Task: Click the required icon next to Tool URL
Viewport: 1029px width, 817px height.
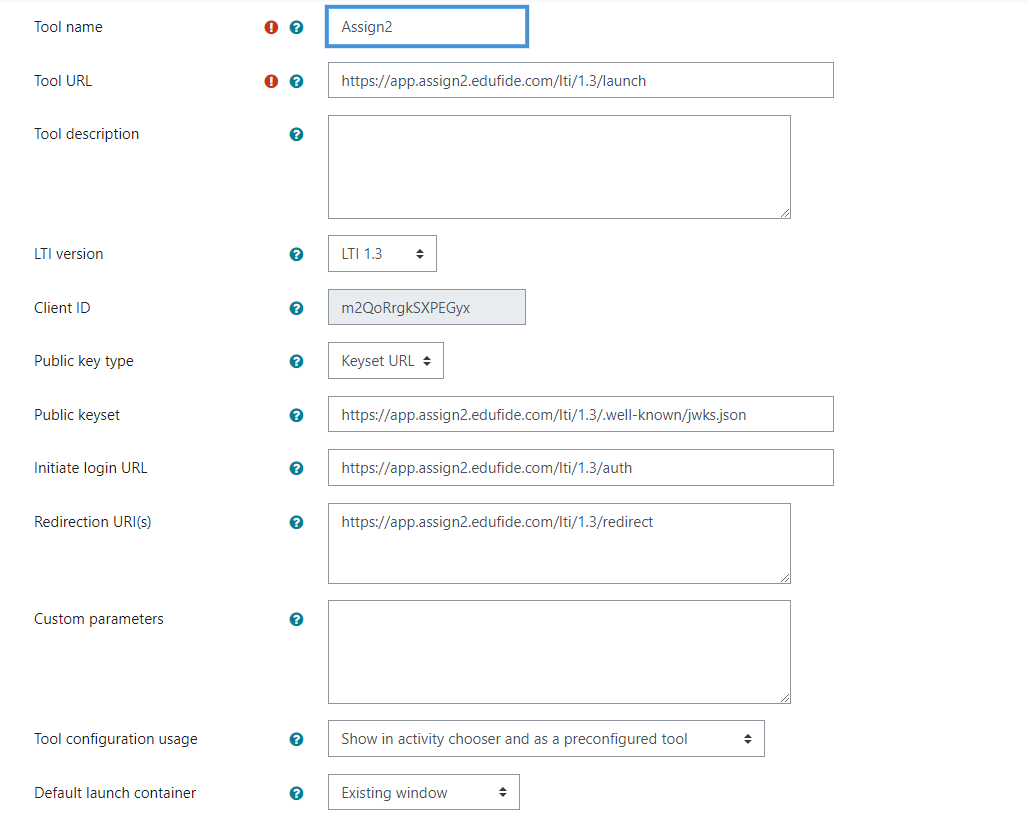Action: click(270, 81)
